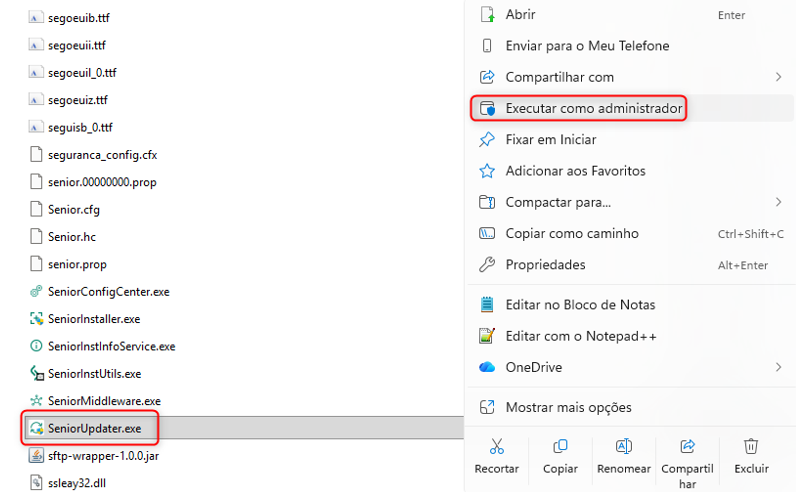Screen dimensions: 796x492
Task: Click Mostrar mais opções
Action: [x=568, y=407]
